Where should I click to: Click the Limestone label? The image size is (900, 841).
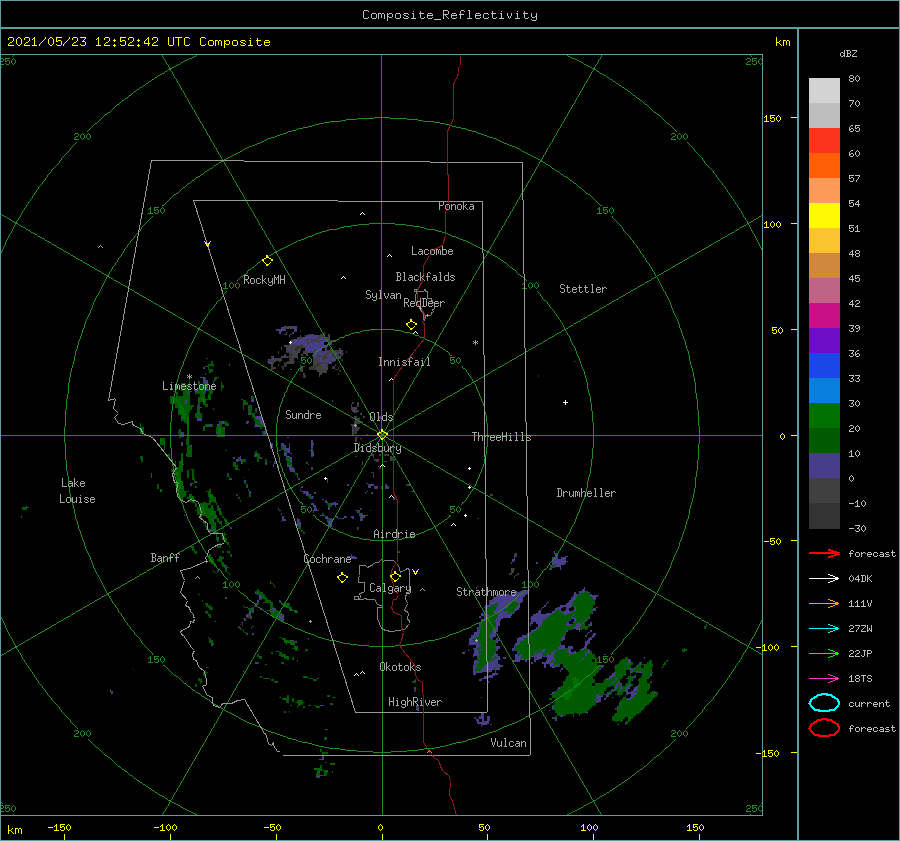pos(189,386)
